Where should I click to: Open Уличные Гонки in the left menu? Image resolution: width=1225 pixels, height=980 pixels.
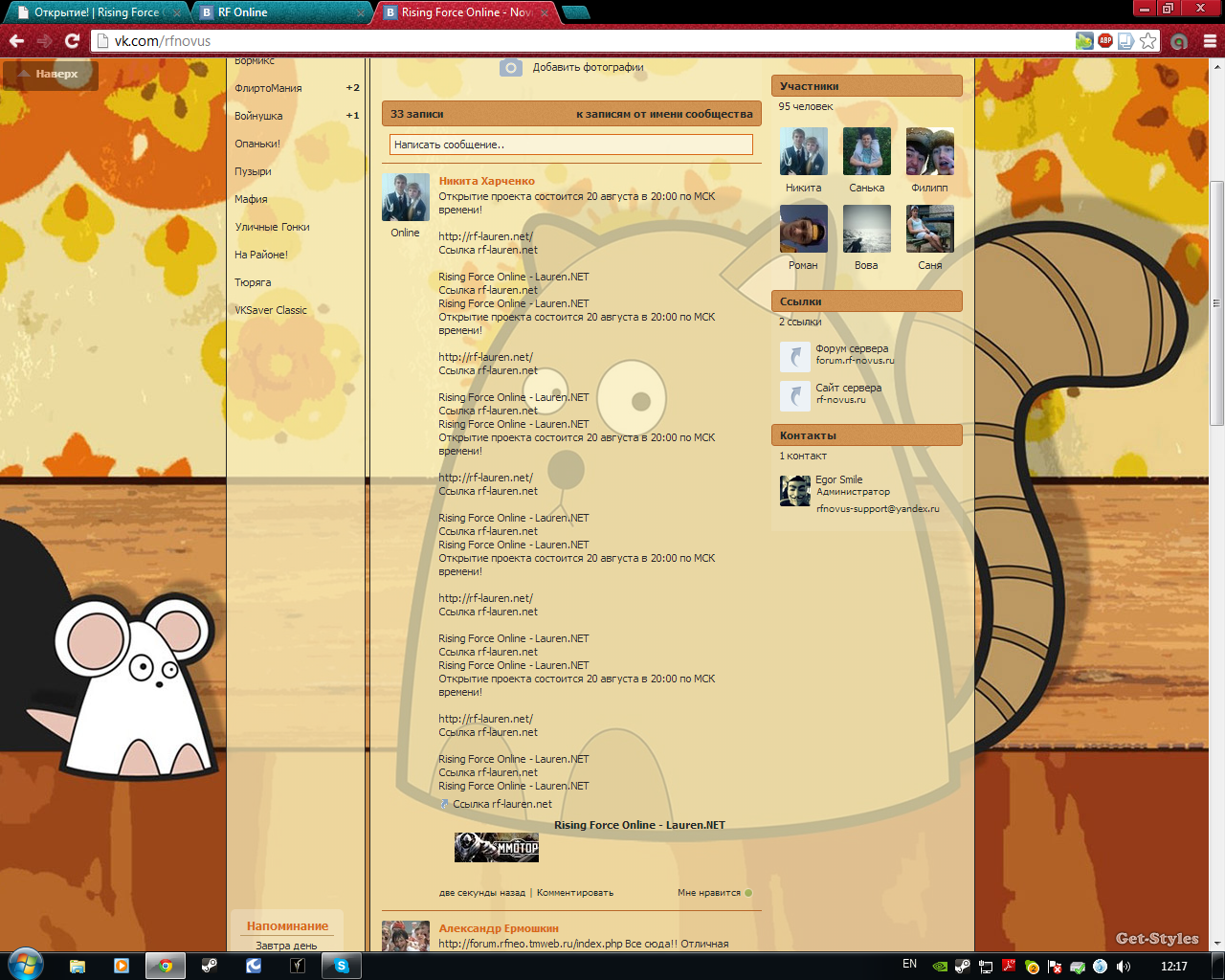click(272, 227)
